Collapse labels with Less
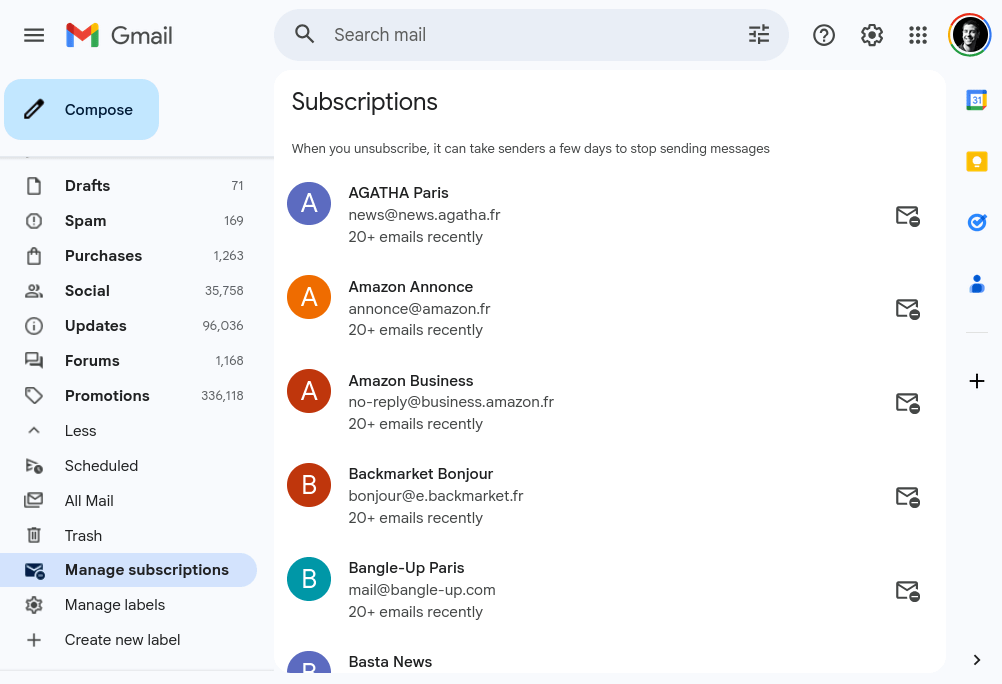The width and height of the screenshot is (1002, 684). pos(80,431)
